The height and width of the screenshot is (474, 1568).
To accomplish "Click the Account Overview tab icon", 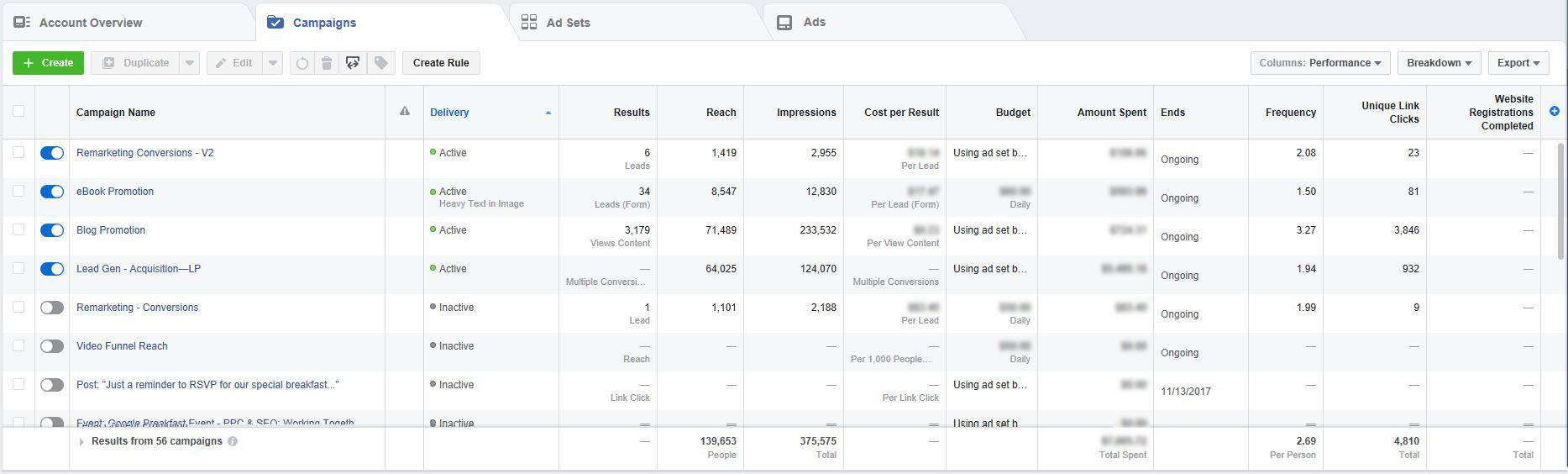I will click(22, 23).
